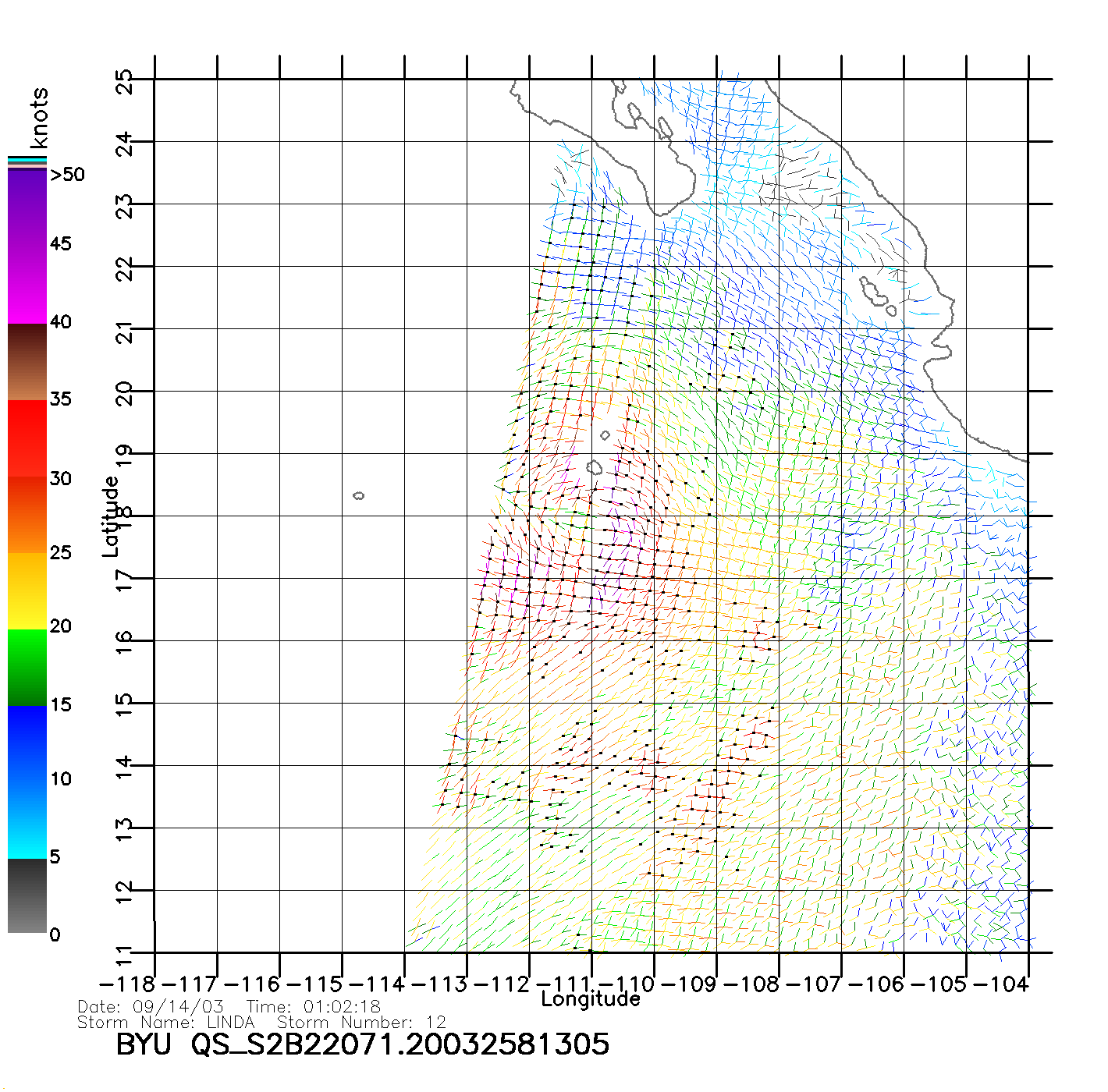Click the green 15–20 knots legend band
This screenshot has width=1108, height=1092.
[x=27, y=668]
